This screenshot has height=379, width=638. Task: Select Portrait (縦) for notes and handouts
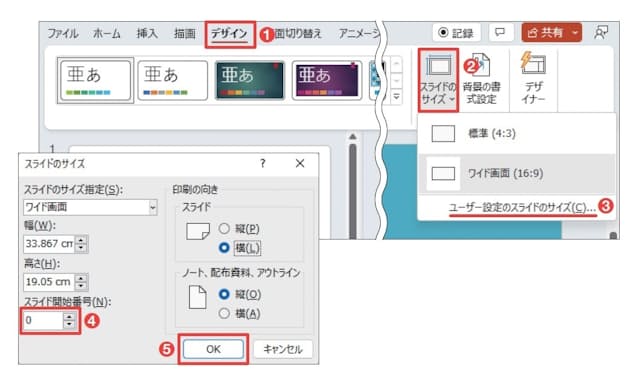pyautogui.click(x=224, y=294)
